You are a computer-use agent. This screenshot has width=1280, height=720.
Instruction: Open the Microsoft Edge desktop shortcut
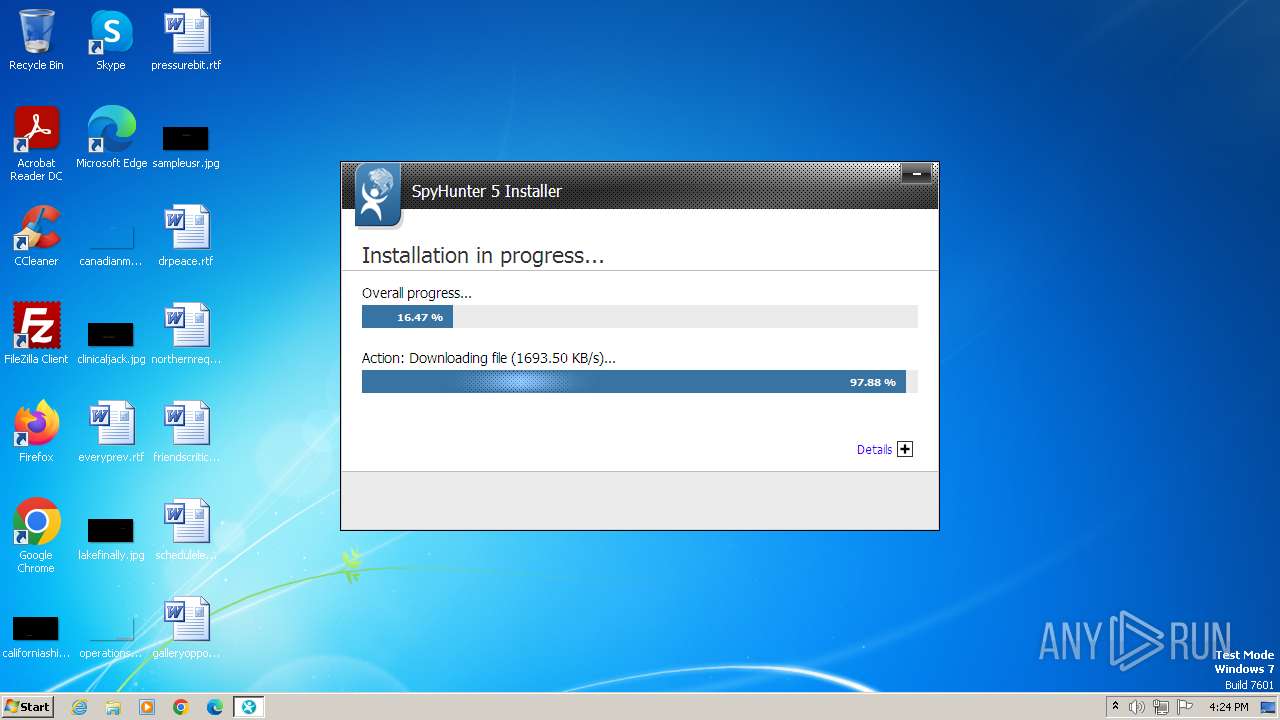(111, 138)
